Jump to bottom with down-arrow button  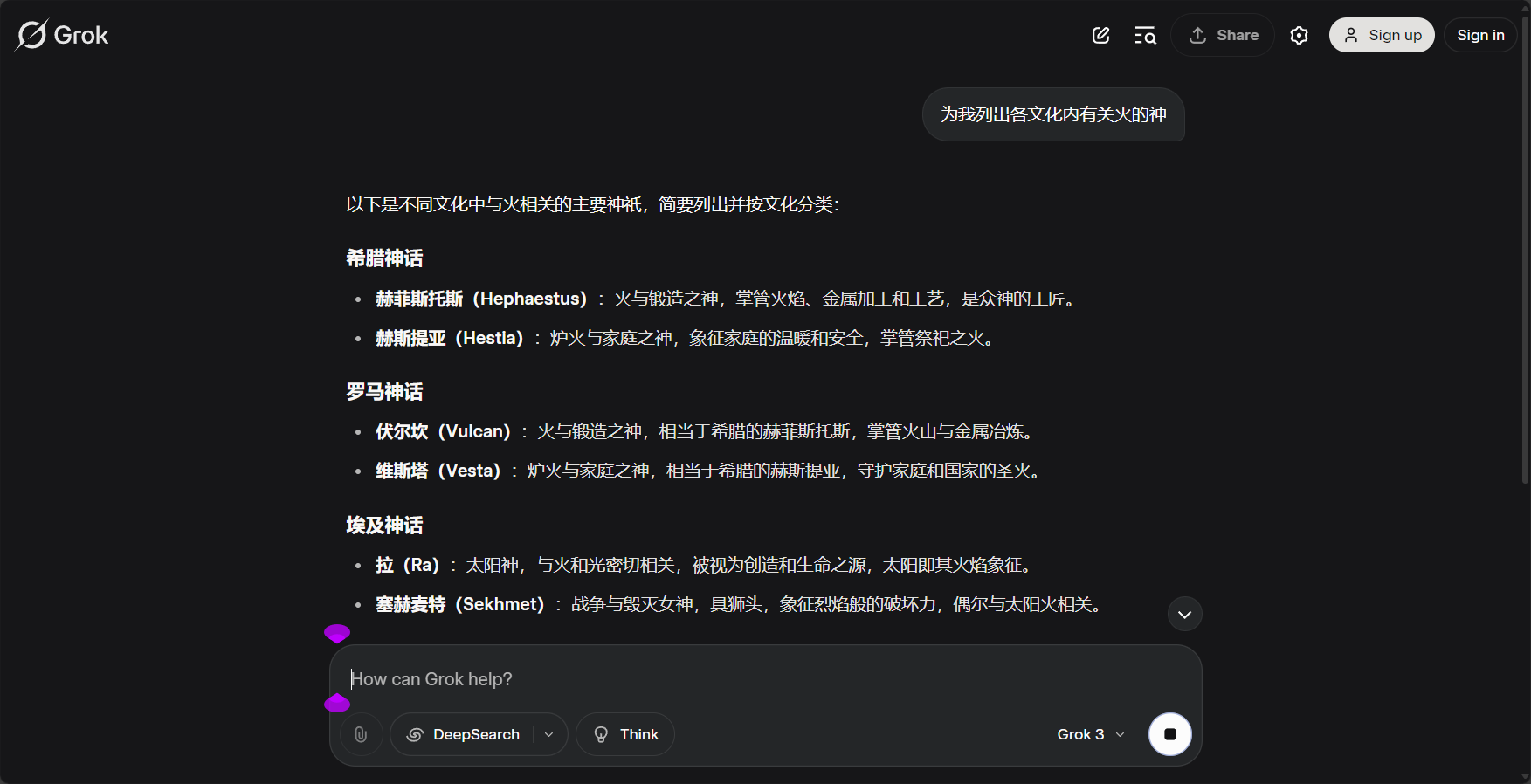(1185, 615)
